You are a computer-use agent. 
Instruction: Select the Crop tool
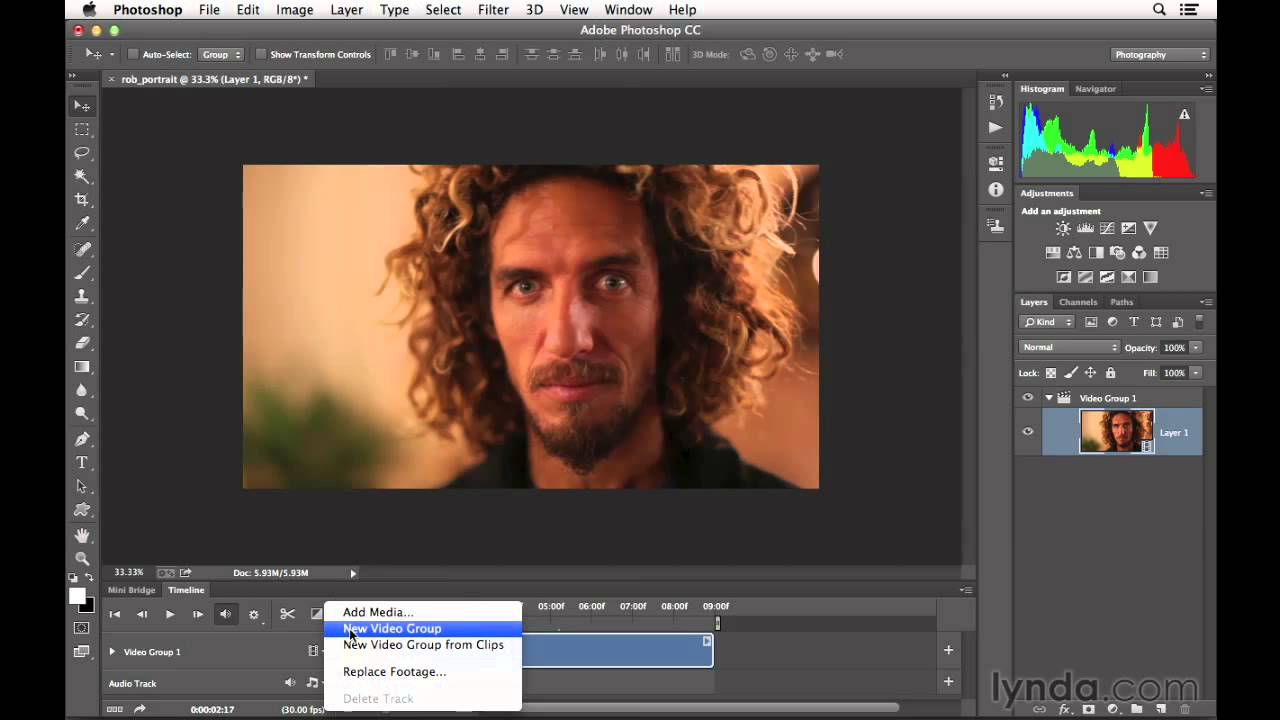tap(82, 200)
